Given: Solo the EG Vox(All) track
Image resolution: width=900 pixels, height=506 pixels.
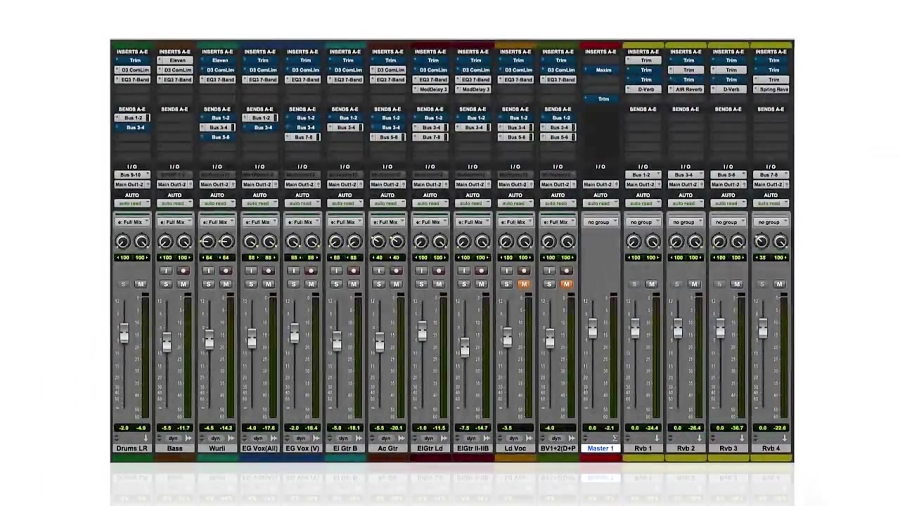Looking at the screenshot, I should coord(251,284).
